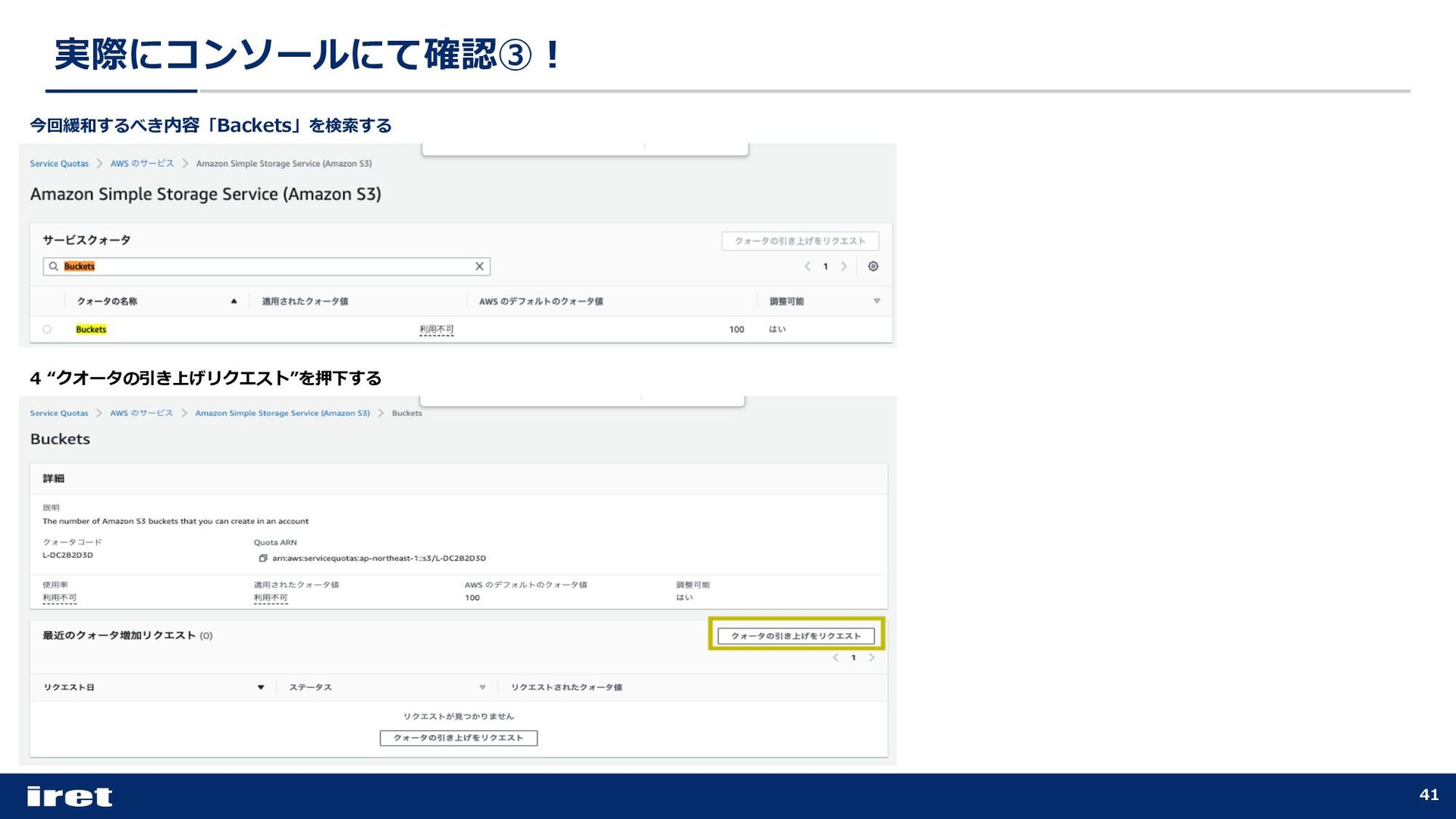Viewport: 1456px width, 819px height.
Task: Open the Buckets quota name row
Action: (x=91, y=329)
